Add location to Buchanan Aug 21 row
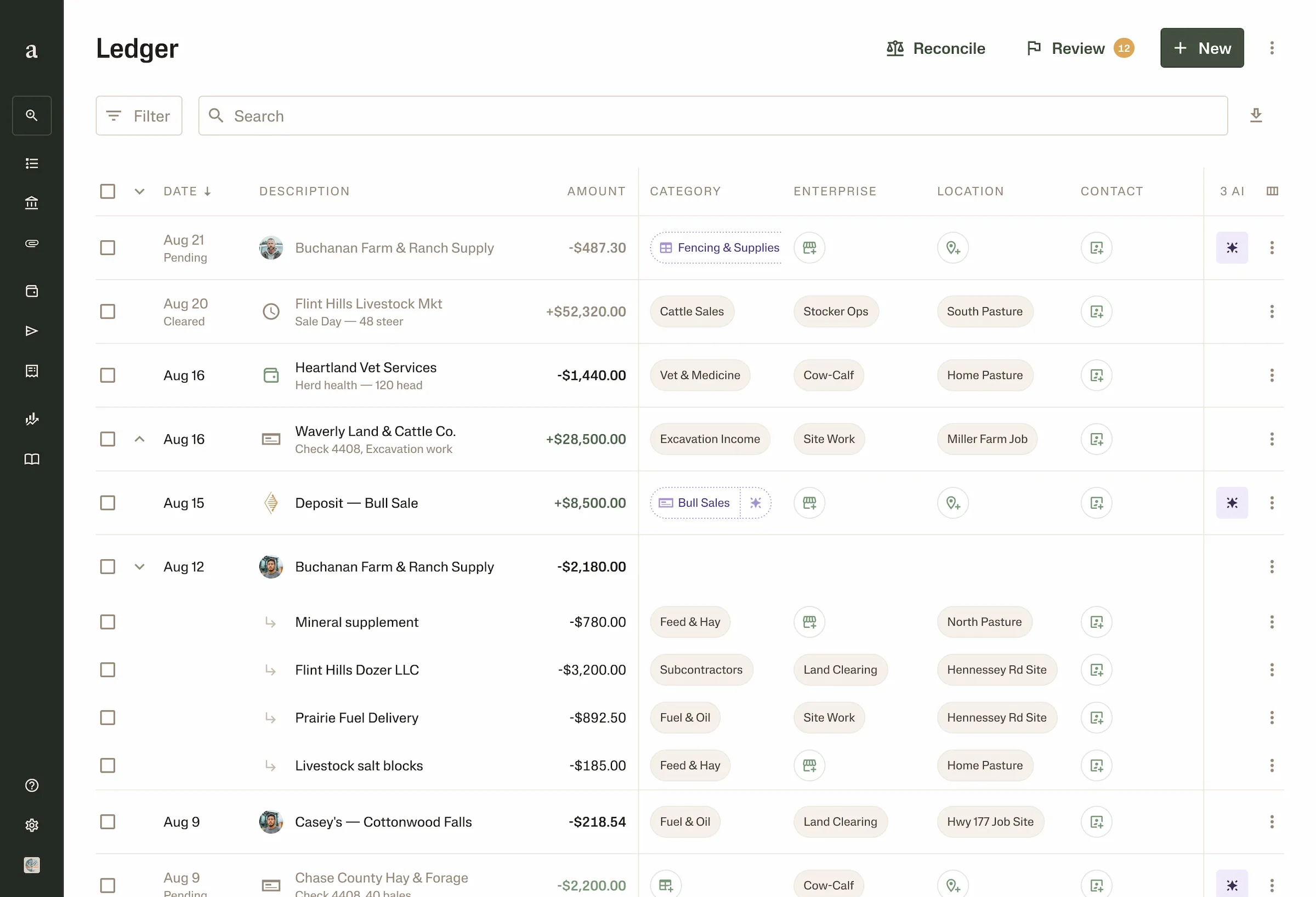 [952, 247]
